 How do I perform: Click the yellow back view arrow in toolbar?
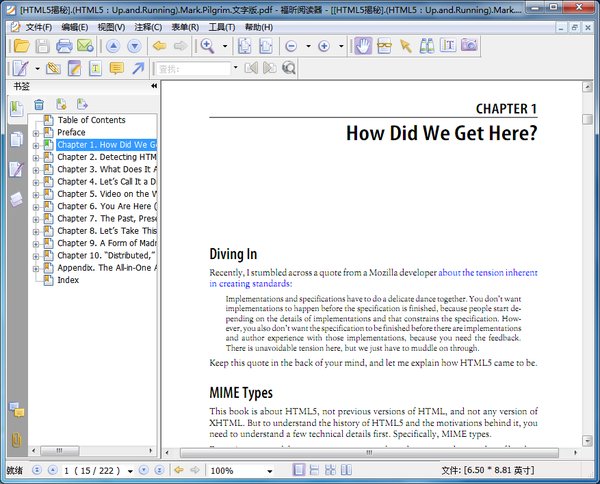tap(160, 46)
